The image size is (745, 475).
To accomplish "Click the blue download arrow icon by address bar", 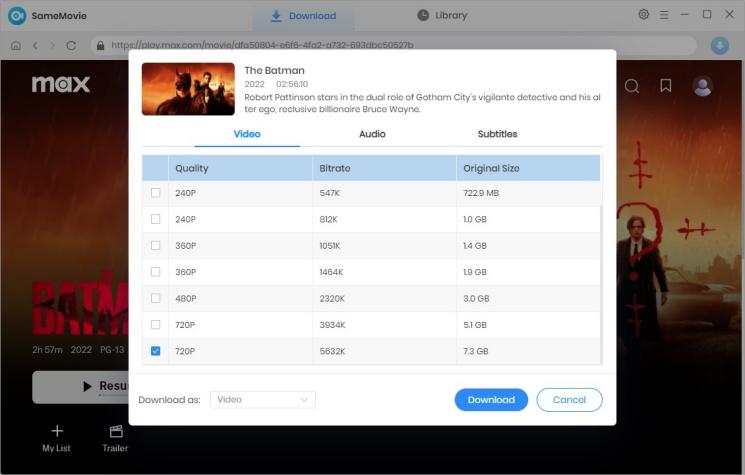I will (x=719, y=46).
